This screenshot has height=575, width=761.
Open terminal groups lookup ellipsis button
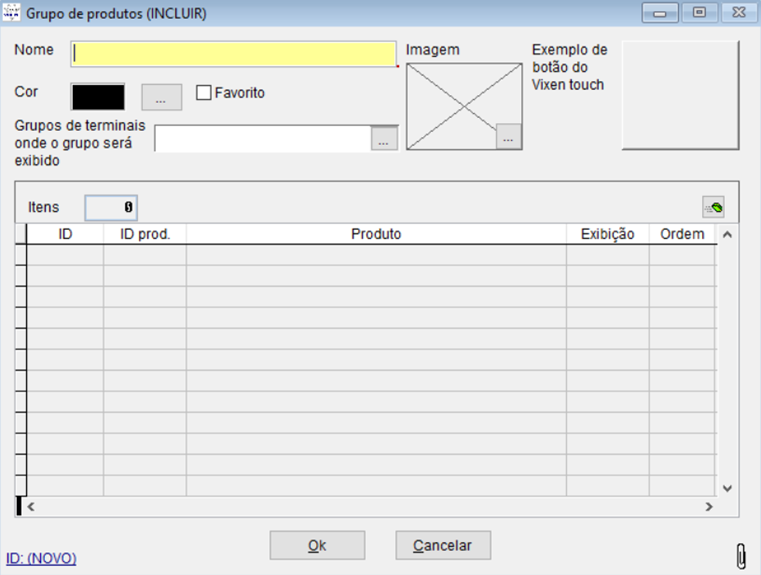click(384, 140)
